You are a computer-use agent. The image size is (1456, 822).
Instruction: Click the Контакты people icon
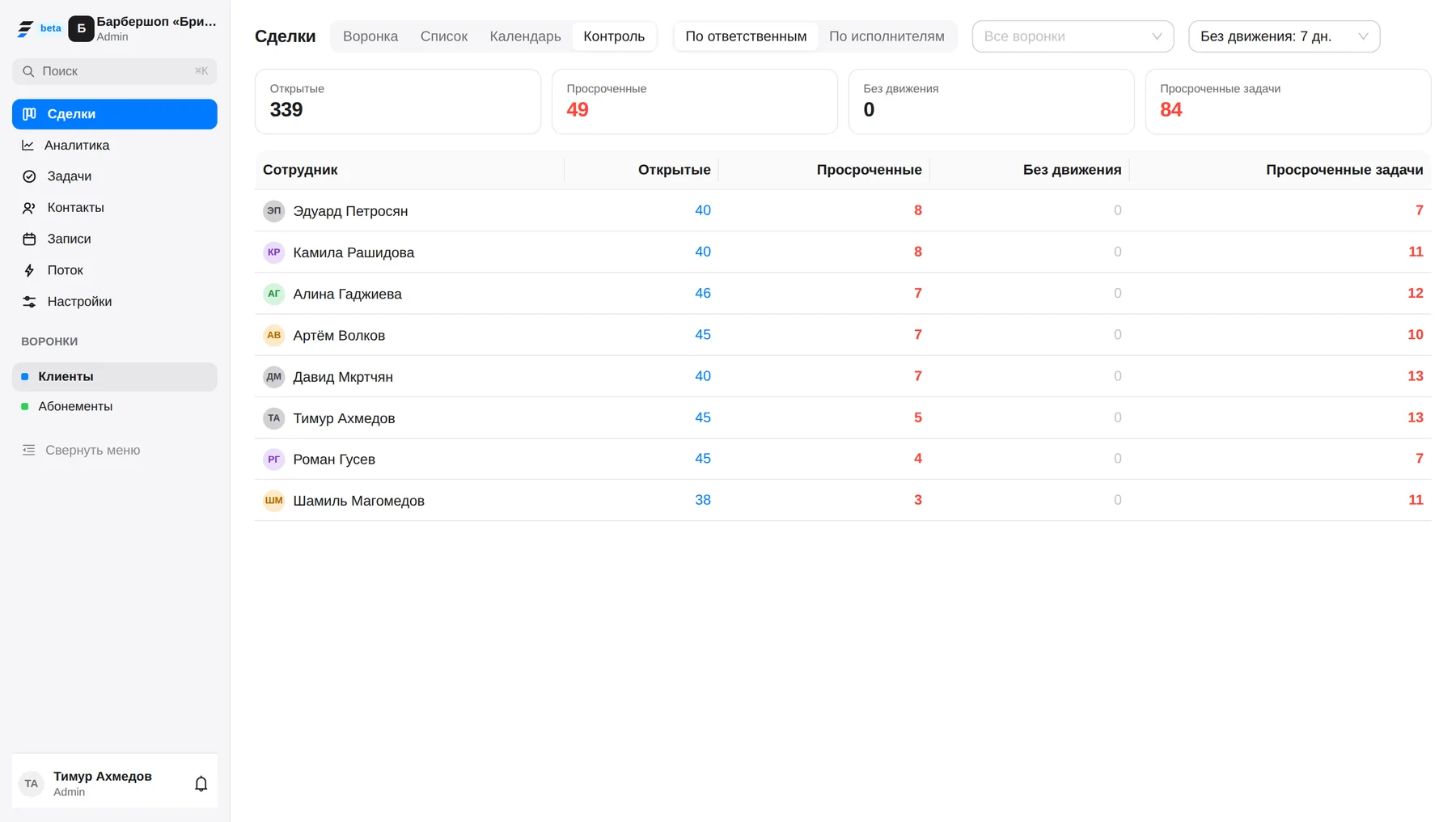[x=29, y=208]
